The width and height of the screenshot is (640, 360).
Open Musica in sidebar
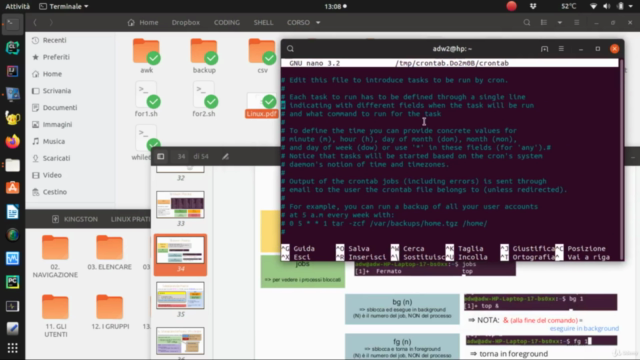[x=53, y=141]
